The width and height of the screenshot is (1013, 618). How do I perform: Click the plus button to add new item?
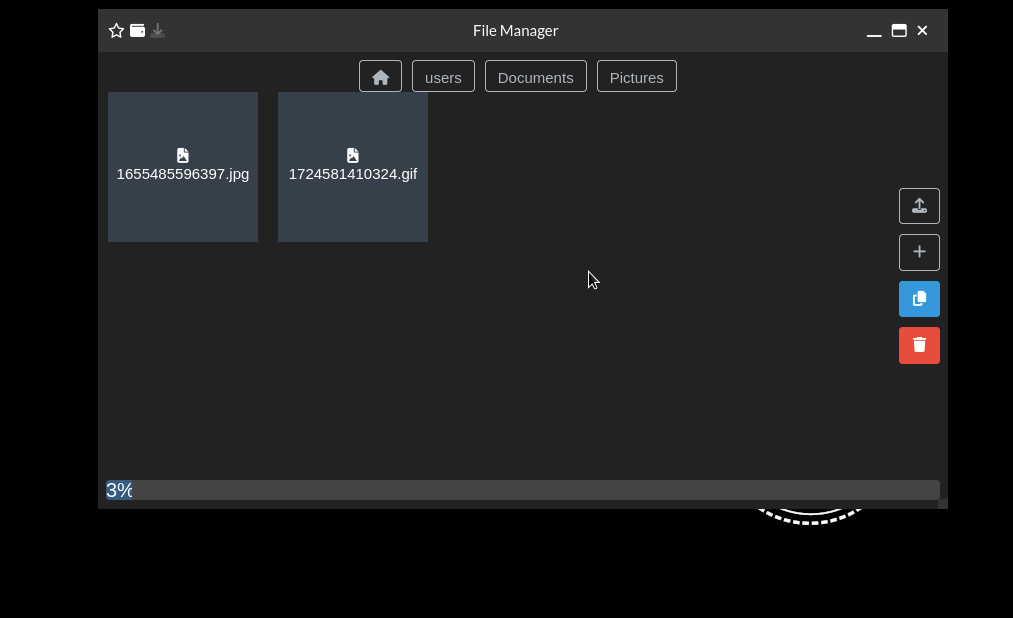[919, 252]
